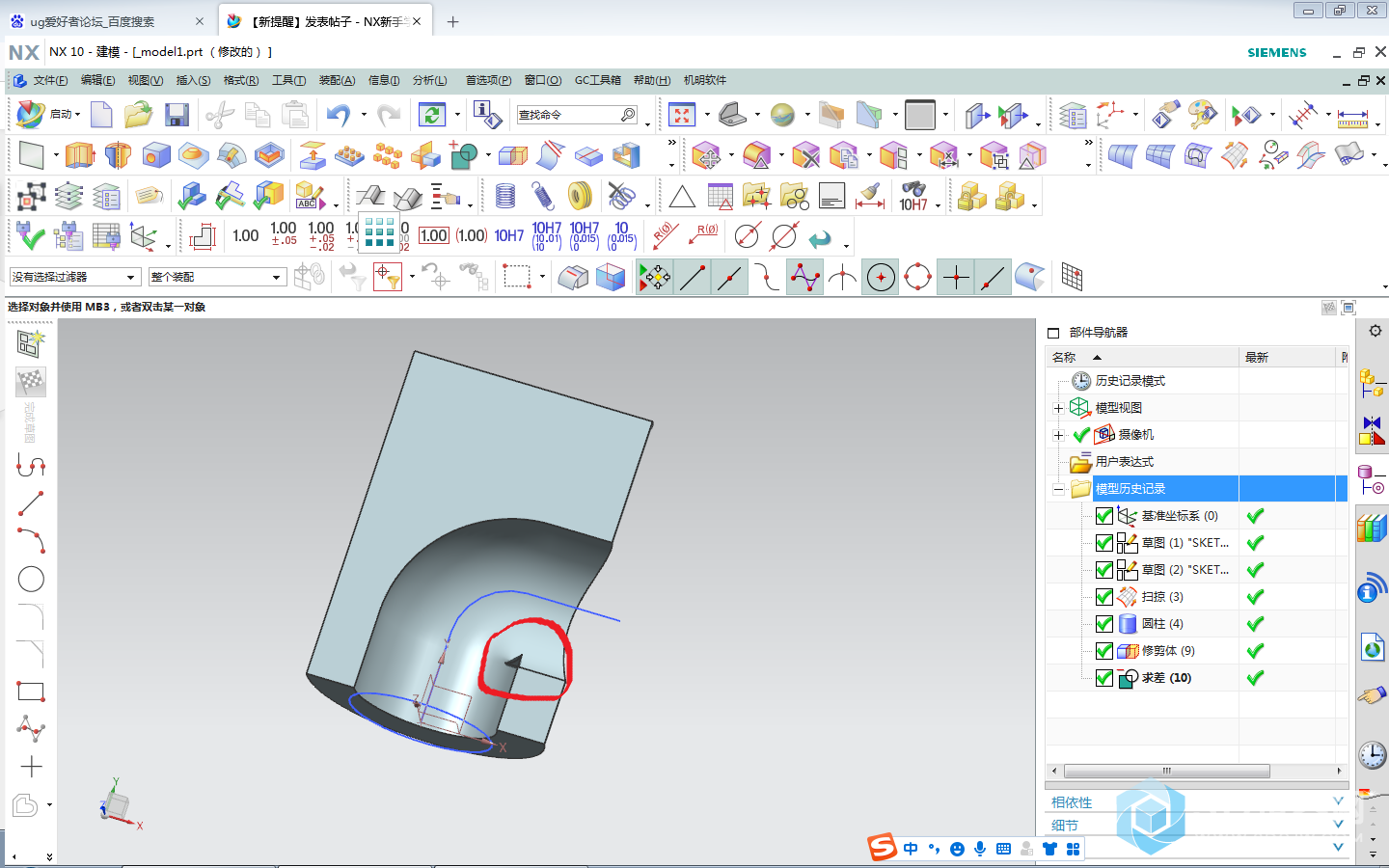This screenshot has height=868, width=1389.
Task: Expand the 模型视图 tree node
Action: point(1059,408)
